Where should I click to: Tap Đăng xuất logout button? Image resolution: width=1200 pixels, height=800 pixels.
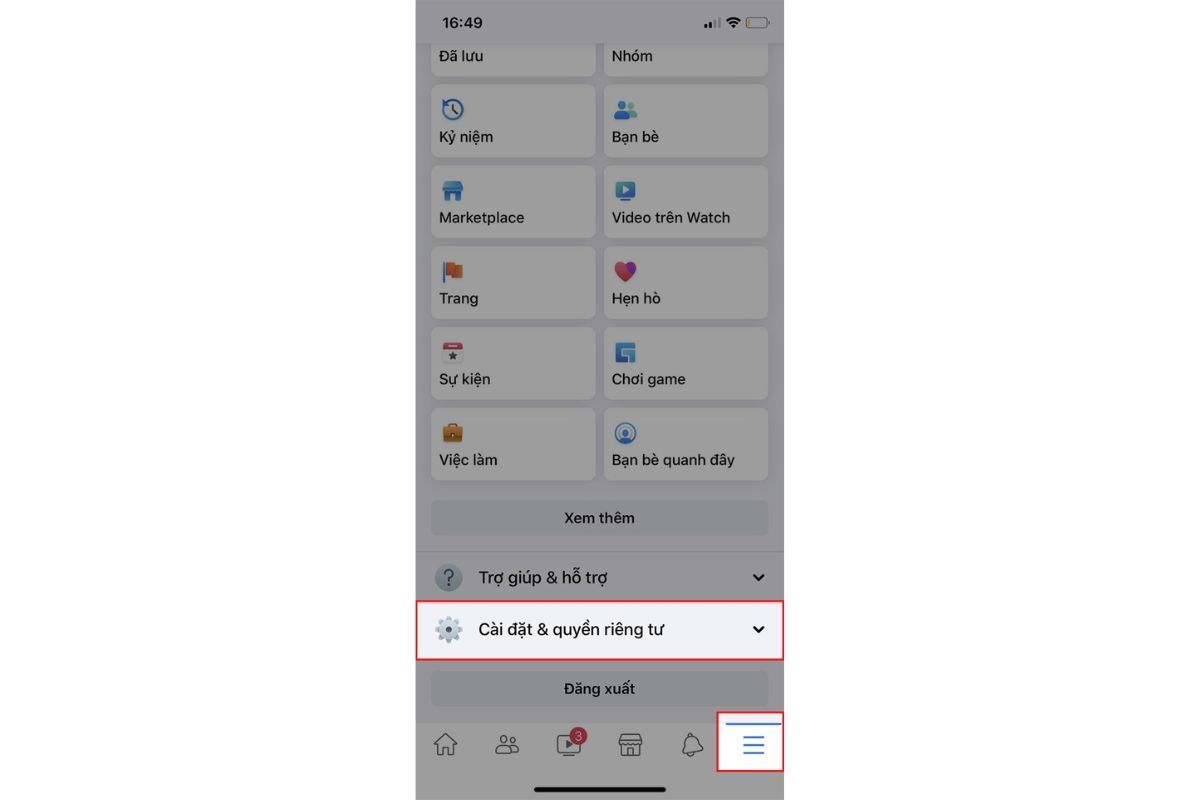click(600, 689)
